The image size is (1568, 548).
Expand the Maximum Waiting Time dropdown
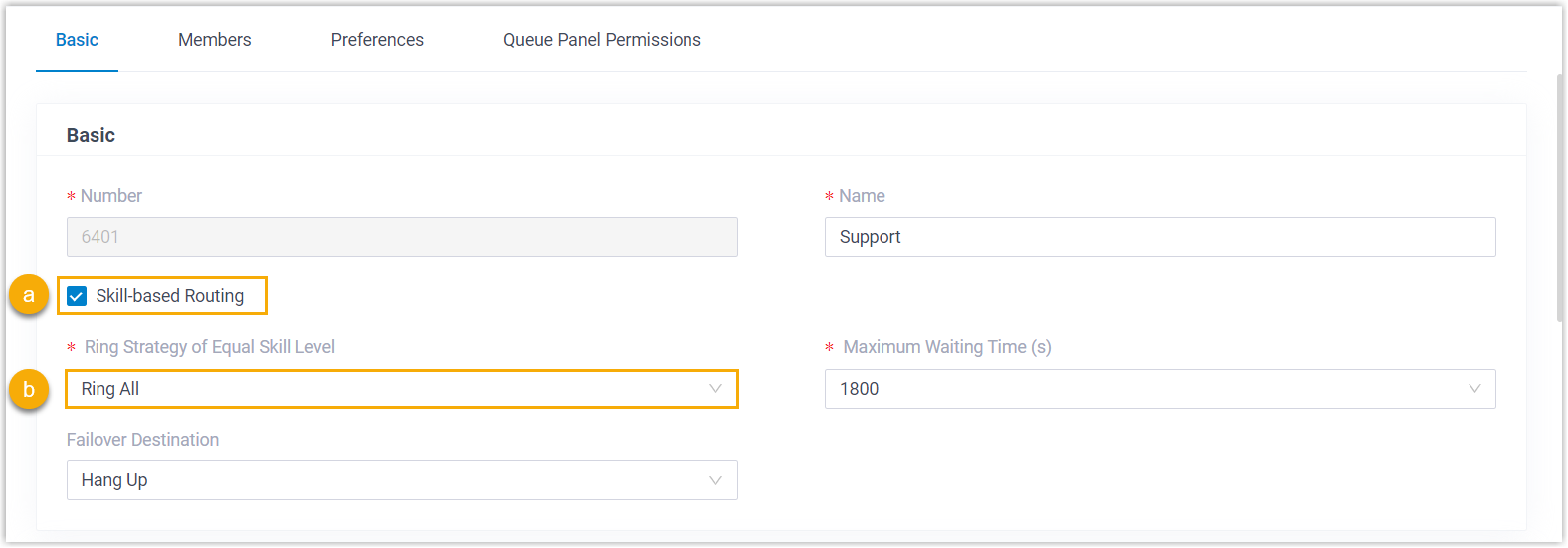tap(1159, 389)
